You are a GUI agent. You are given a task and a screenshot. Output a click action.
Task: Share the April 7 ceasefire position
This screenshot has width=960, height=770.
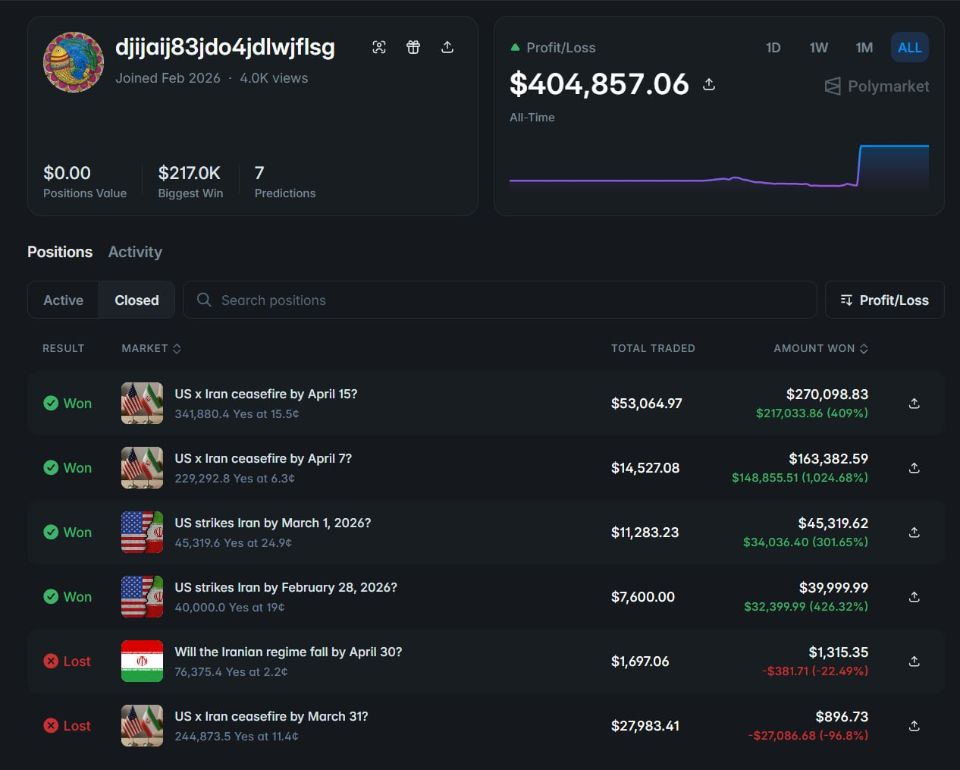pyautogui.click(x=914, y=468)
